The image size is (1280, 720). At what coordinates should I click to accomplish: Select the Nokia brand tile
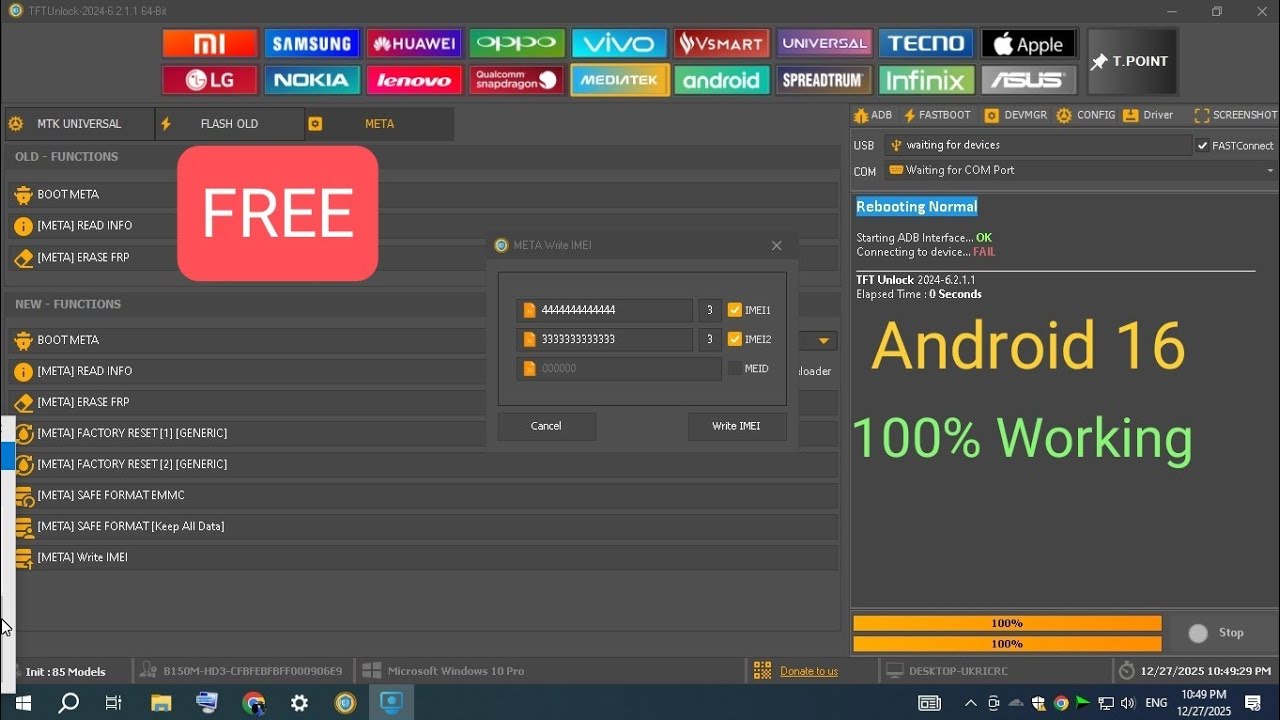pos(312,80)
